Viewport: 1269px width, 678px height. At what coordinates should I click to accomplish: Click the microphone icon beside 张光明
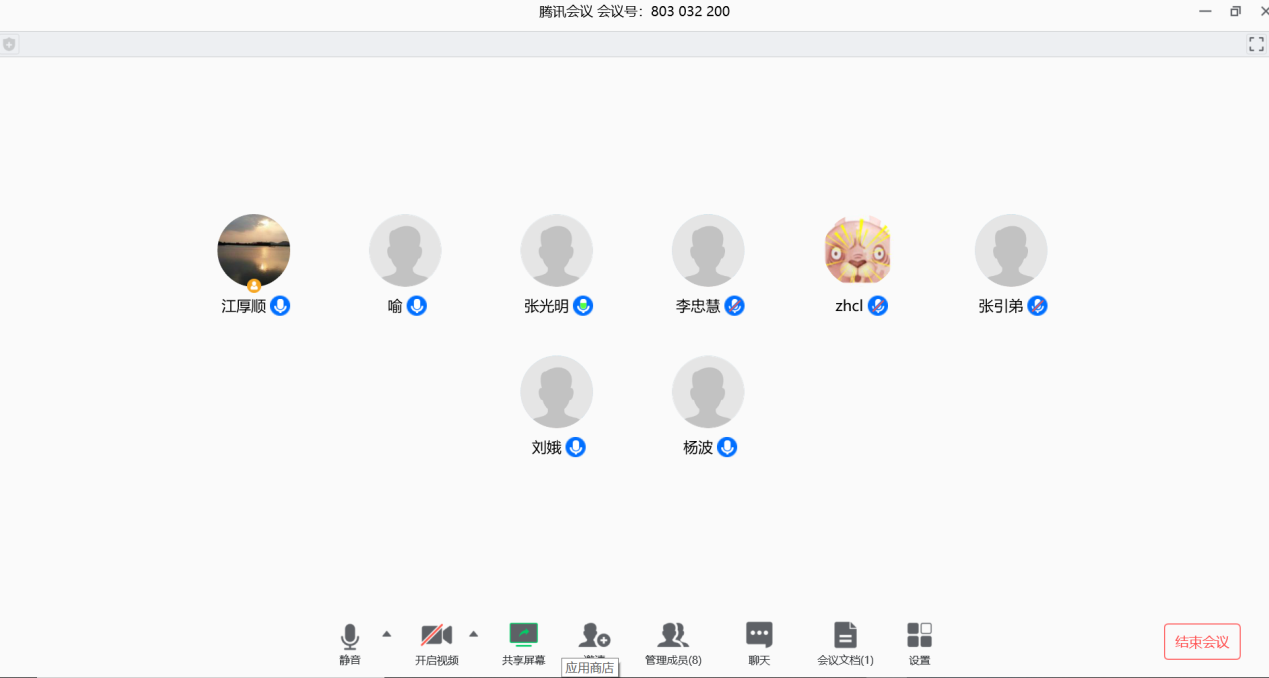point(583,306)
